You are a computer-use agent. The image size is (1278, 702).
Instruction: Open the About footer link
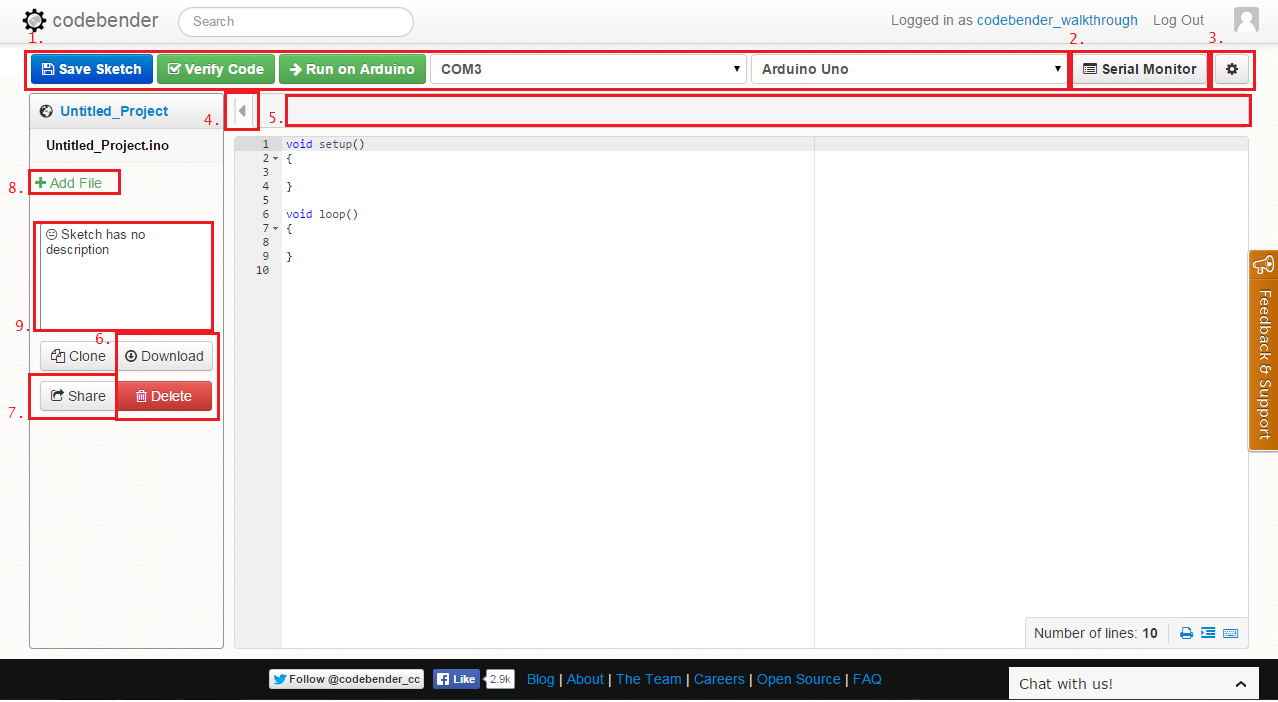click(585, 679)
